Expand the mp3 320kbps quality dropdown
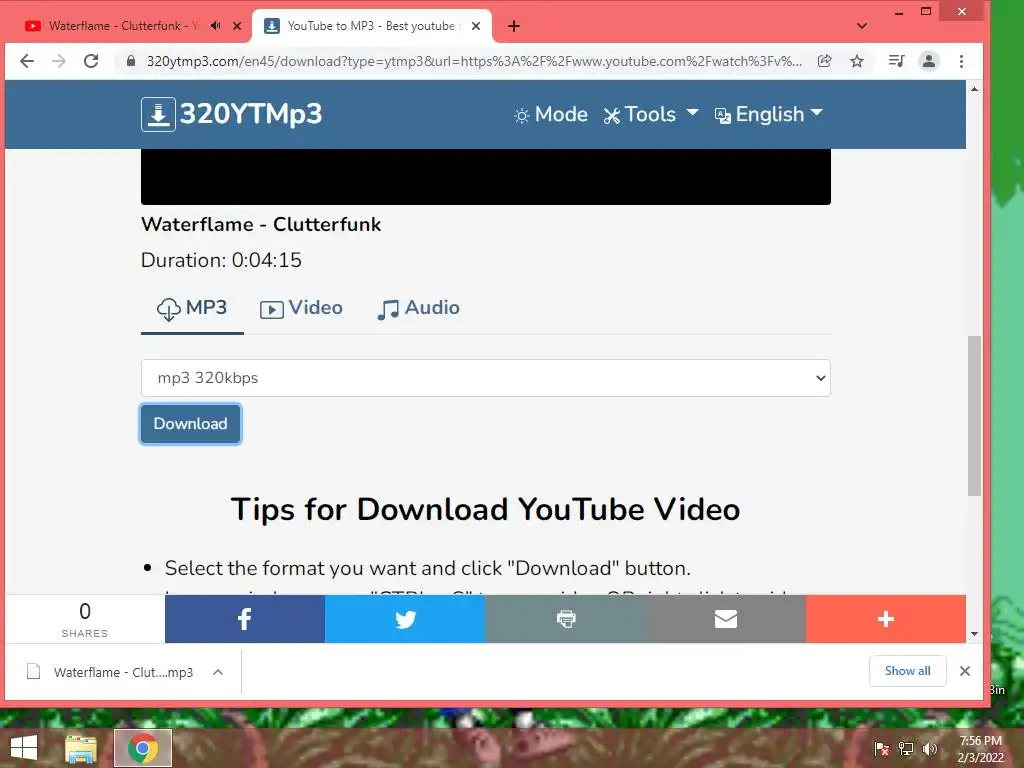 485,377
